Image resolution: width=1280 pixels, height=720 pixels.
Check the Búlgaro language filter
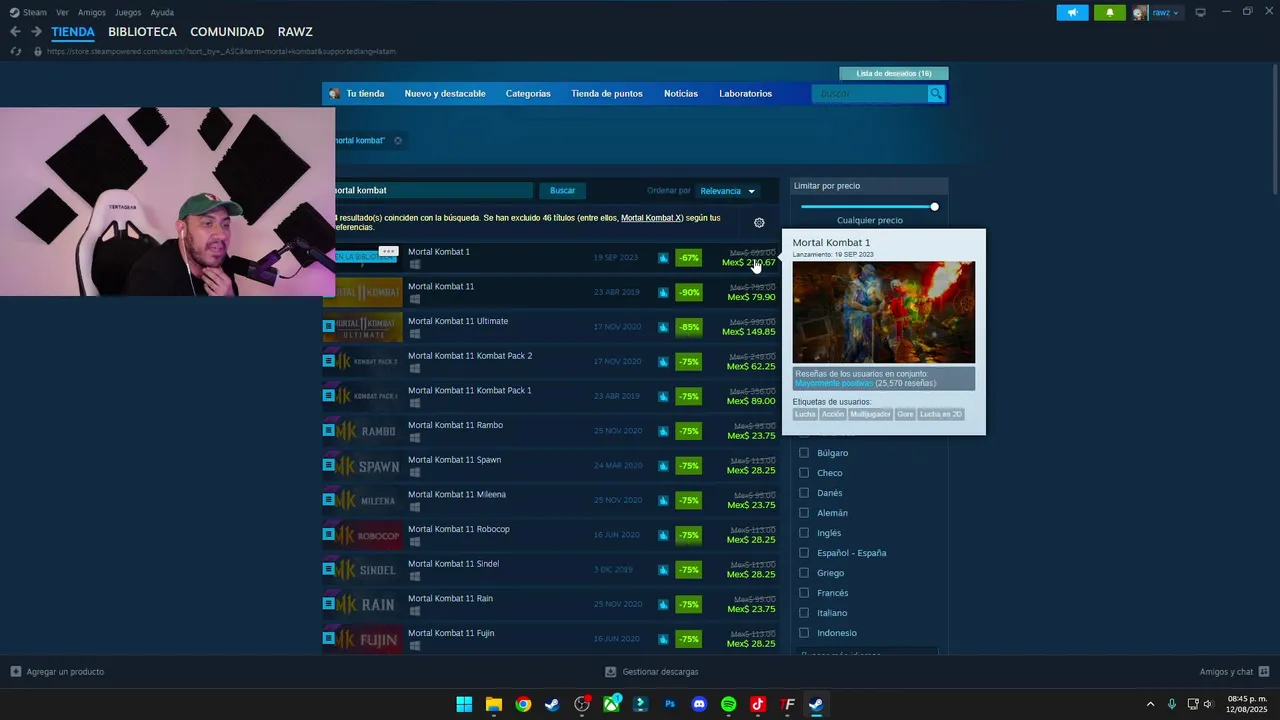coord(804,453)
